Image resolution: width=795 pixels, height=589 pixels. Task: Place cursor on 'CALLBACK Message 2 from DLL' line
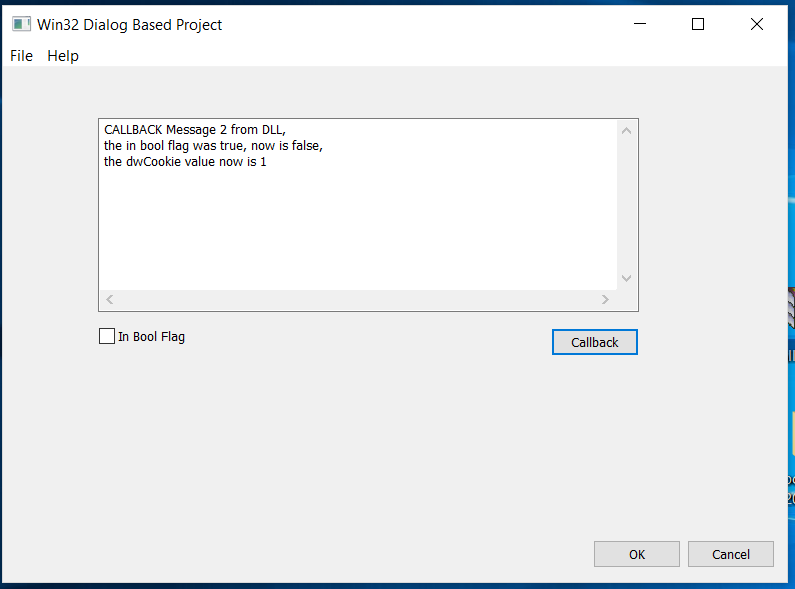pyautogui.click(x=195, y=130)
